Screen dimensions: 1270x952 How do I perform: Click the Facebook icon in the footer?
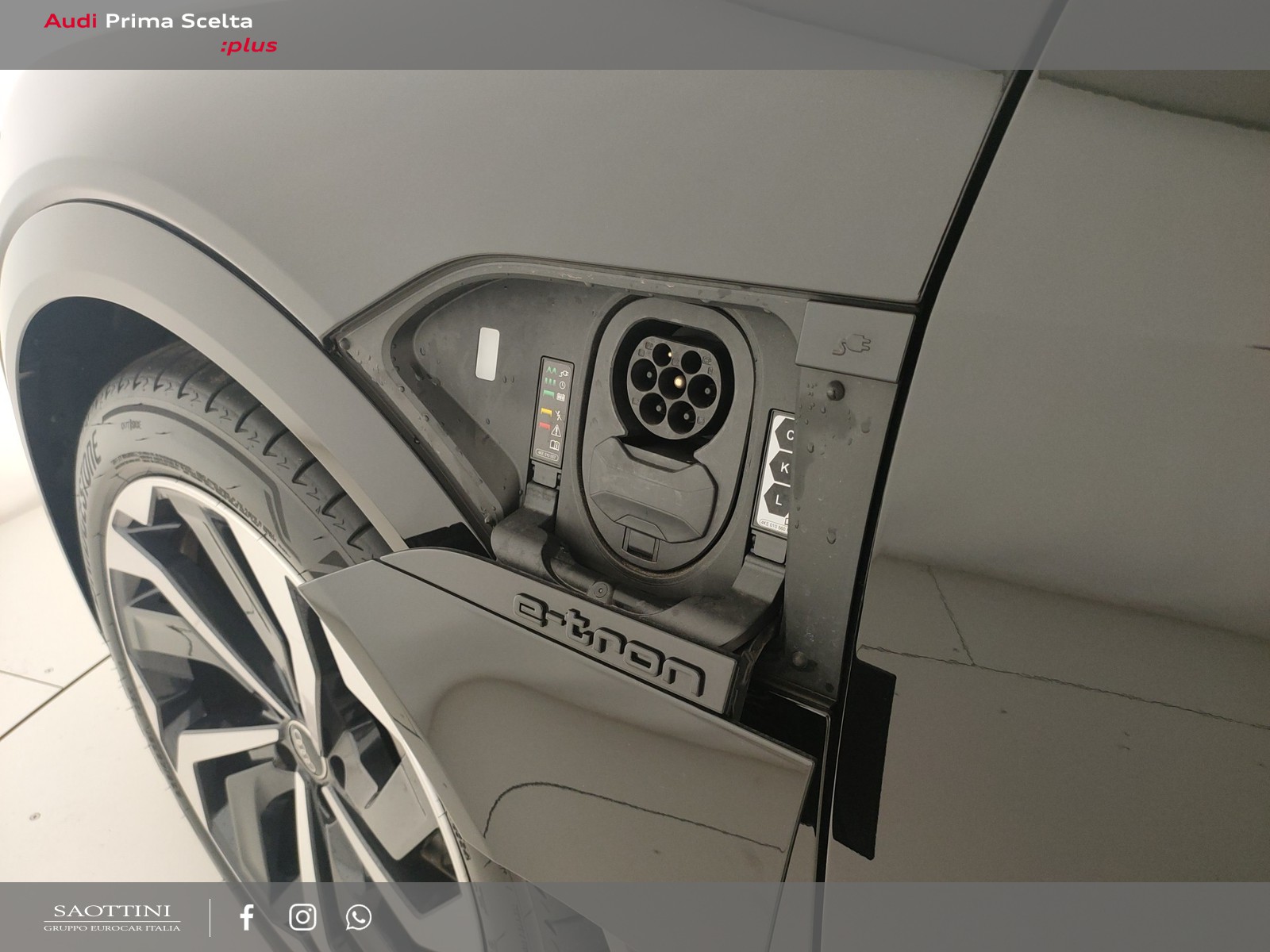coord(247,917)
